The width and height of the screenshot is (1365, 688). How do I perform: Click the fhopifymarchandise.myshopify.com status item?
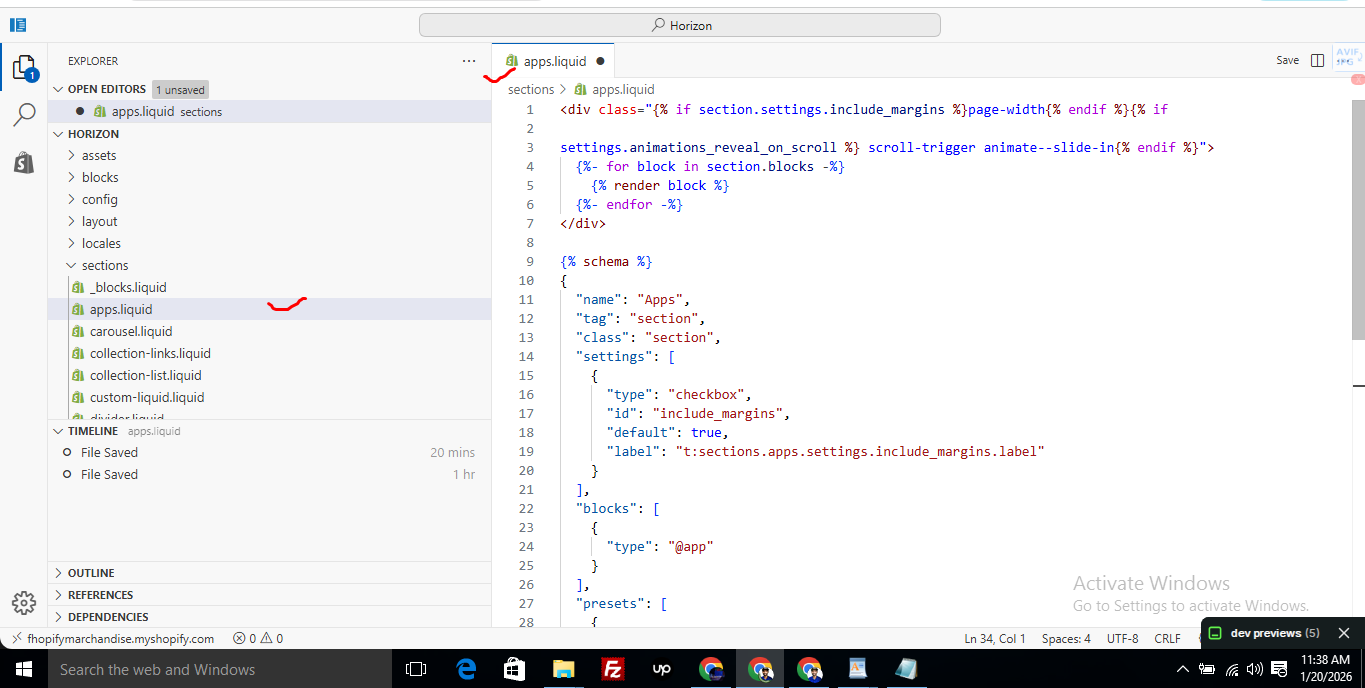[x=120, y=638]
